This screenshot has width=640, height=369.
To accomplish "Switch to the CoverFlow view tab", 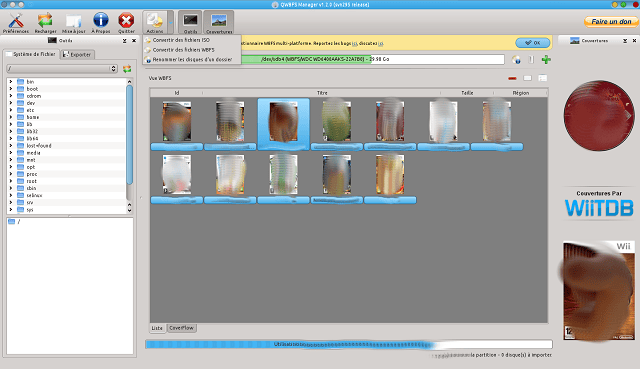I will (182, 328).
